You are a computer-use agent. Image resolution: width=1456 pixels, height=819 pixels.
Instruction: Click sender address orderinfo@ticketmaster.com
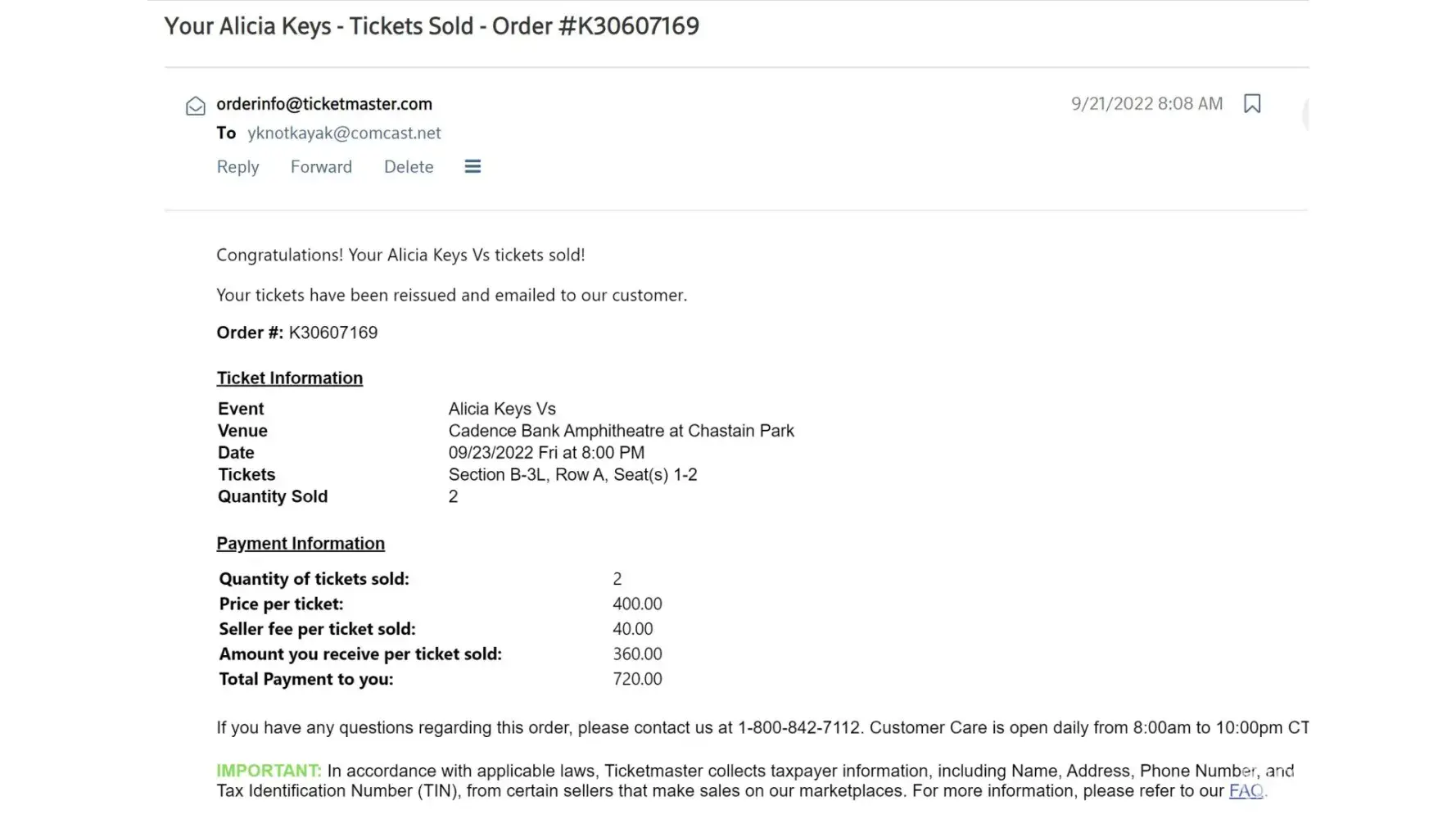click(x=324, y=104)
